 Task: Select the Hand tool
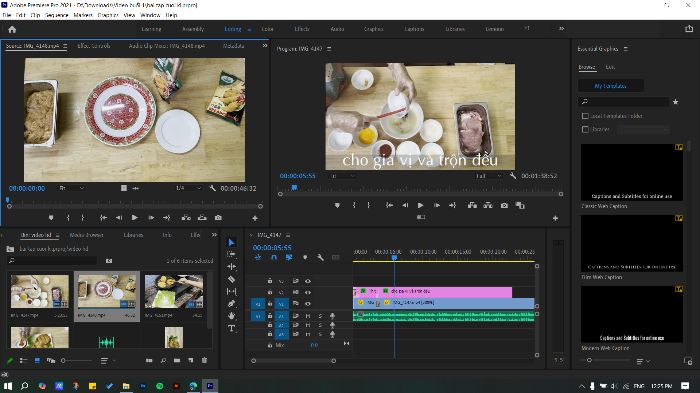pos(231,316)
